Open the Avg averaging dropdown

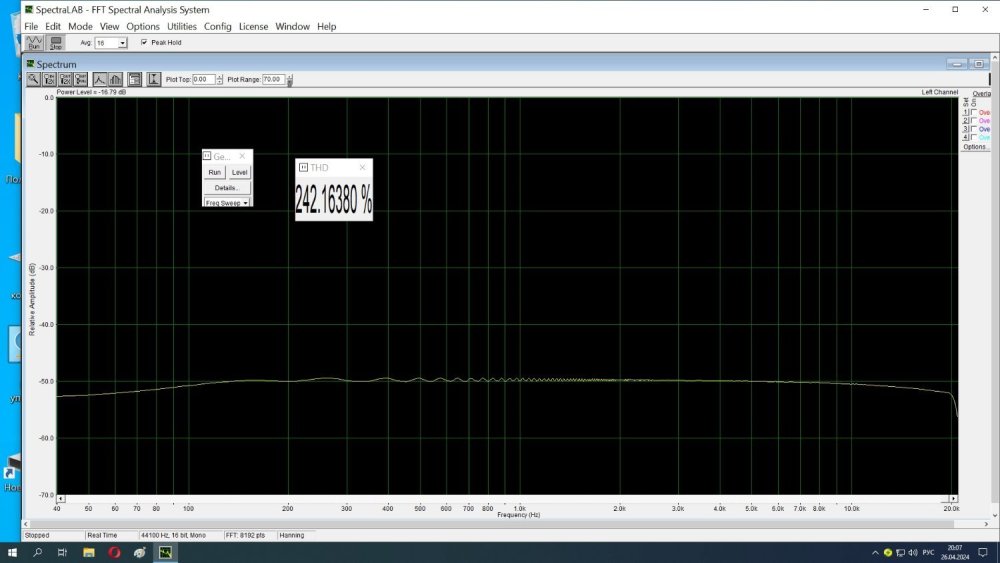[122, 43]
